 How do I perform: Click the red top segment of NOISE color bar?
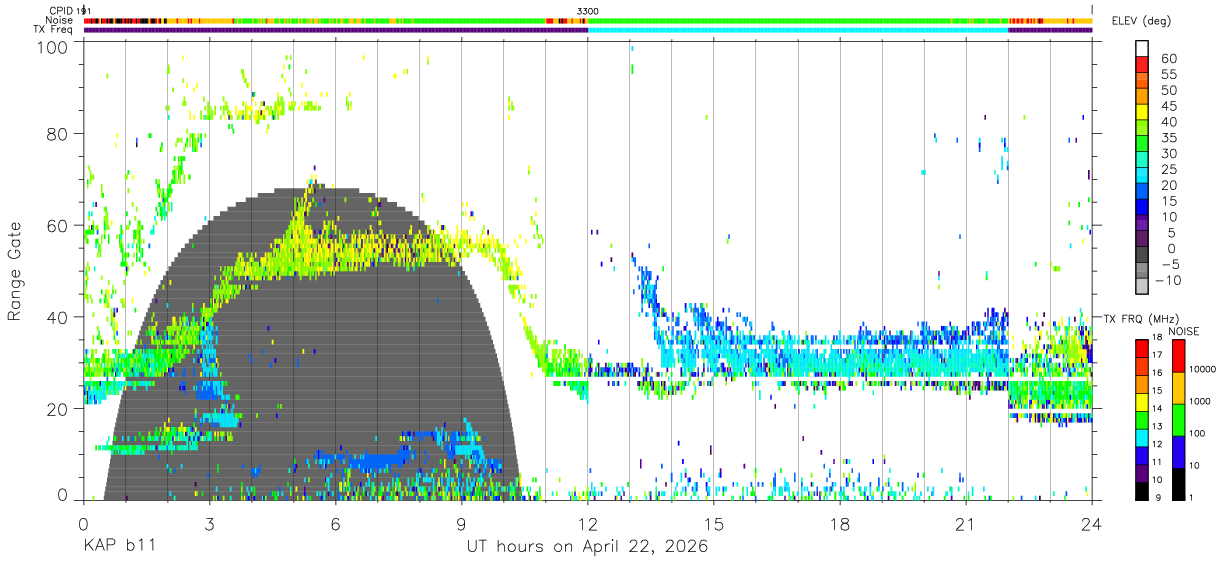pos(1178,356)
